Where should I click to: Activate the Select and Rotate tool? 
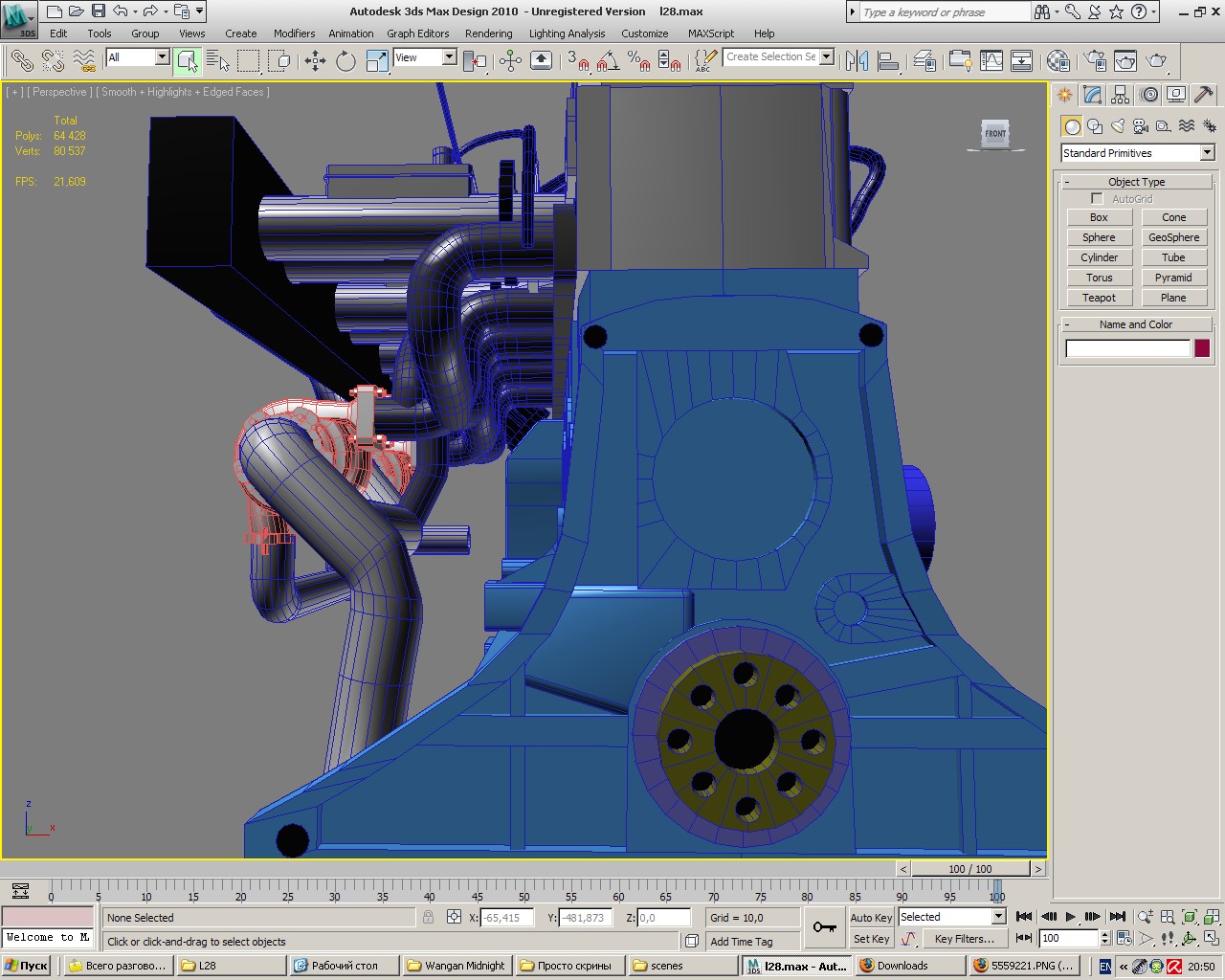coord(345,61)
